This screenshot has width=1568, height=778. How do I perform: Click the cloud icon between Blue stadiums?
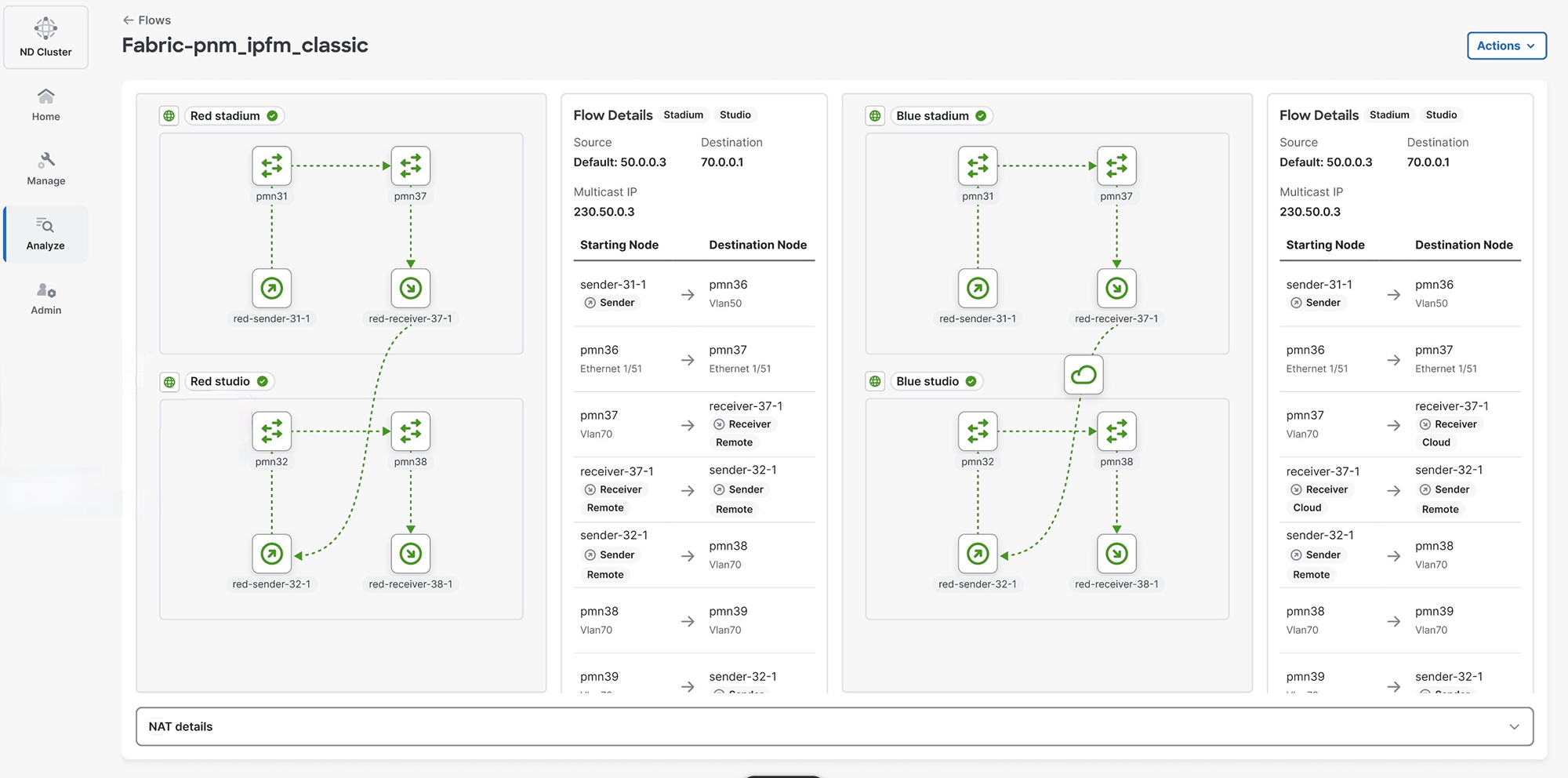point(1083,375)
